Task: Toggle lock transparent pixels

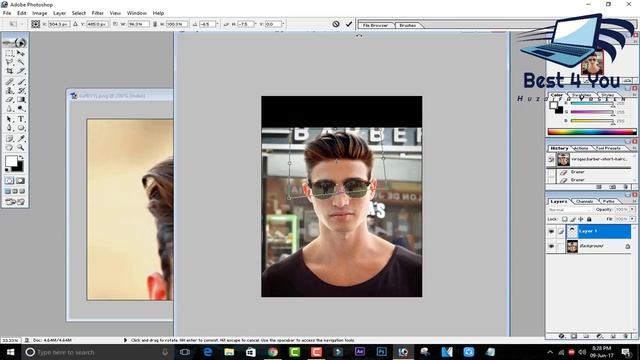Action: point(564,219)
